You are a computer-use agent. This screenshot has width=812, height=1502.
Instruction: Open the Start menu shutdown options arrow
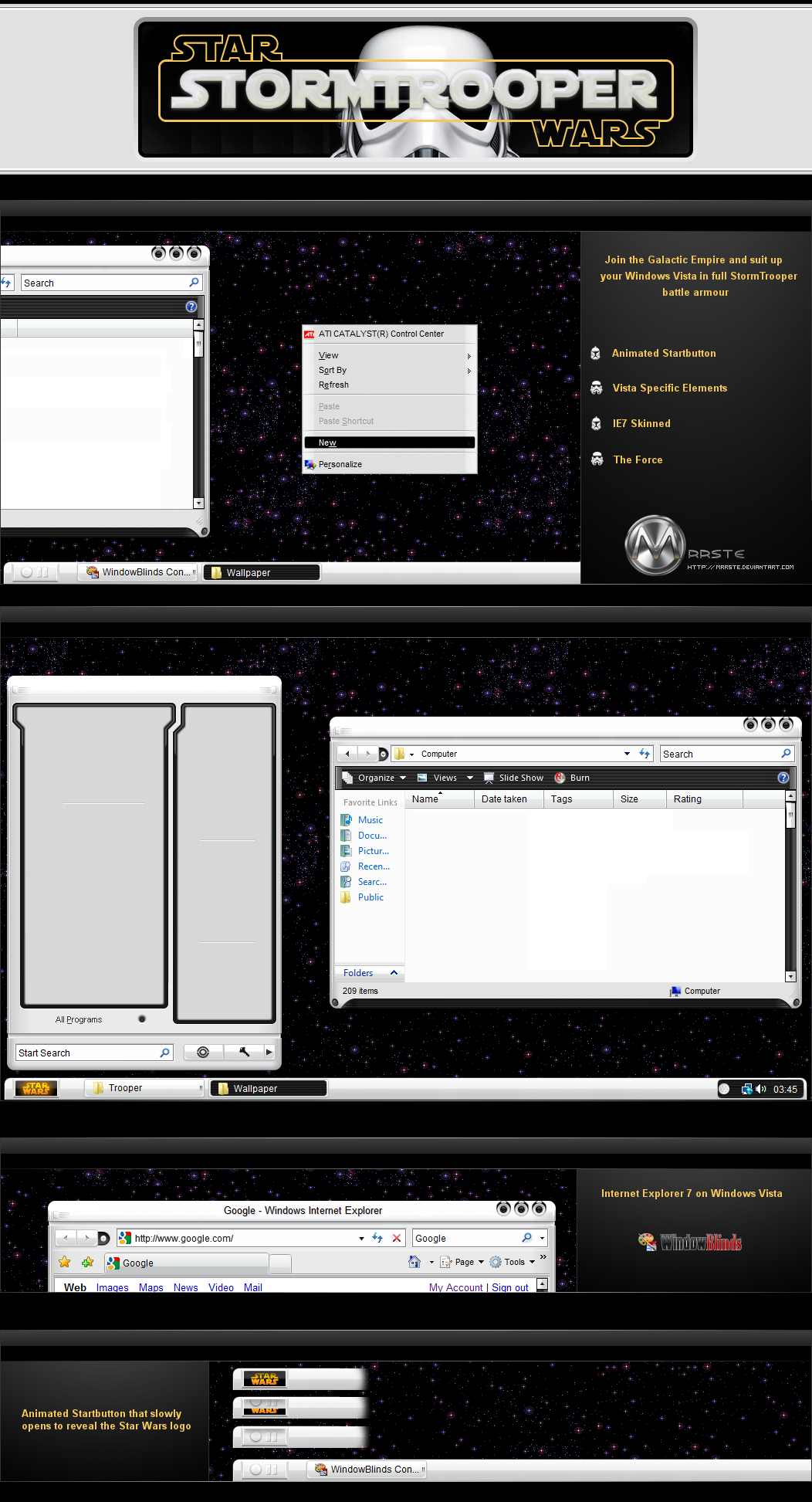pos(269,1052)
